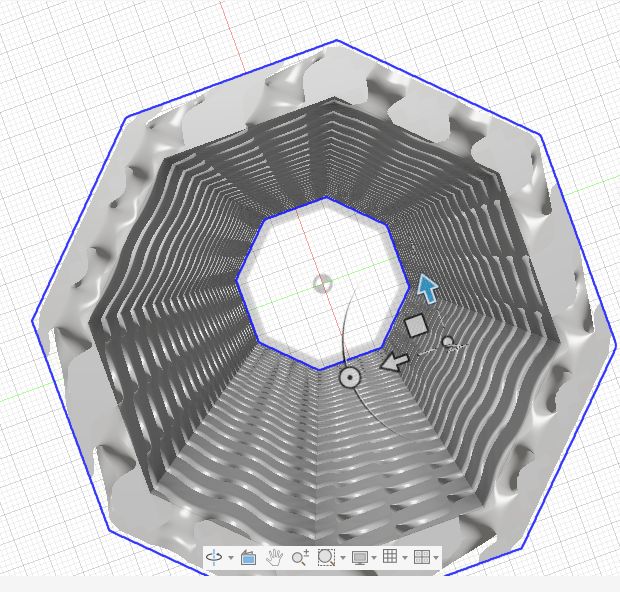Click the Zoom Window fit icon
Screen dimensions: 620x592
click(x=326, y=557)
